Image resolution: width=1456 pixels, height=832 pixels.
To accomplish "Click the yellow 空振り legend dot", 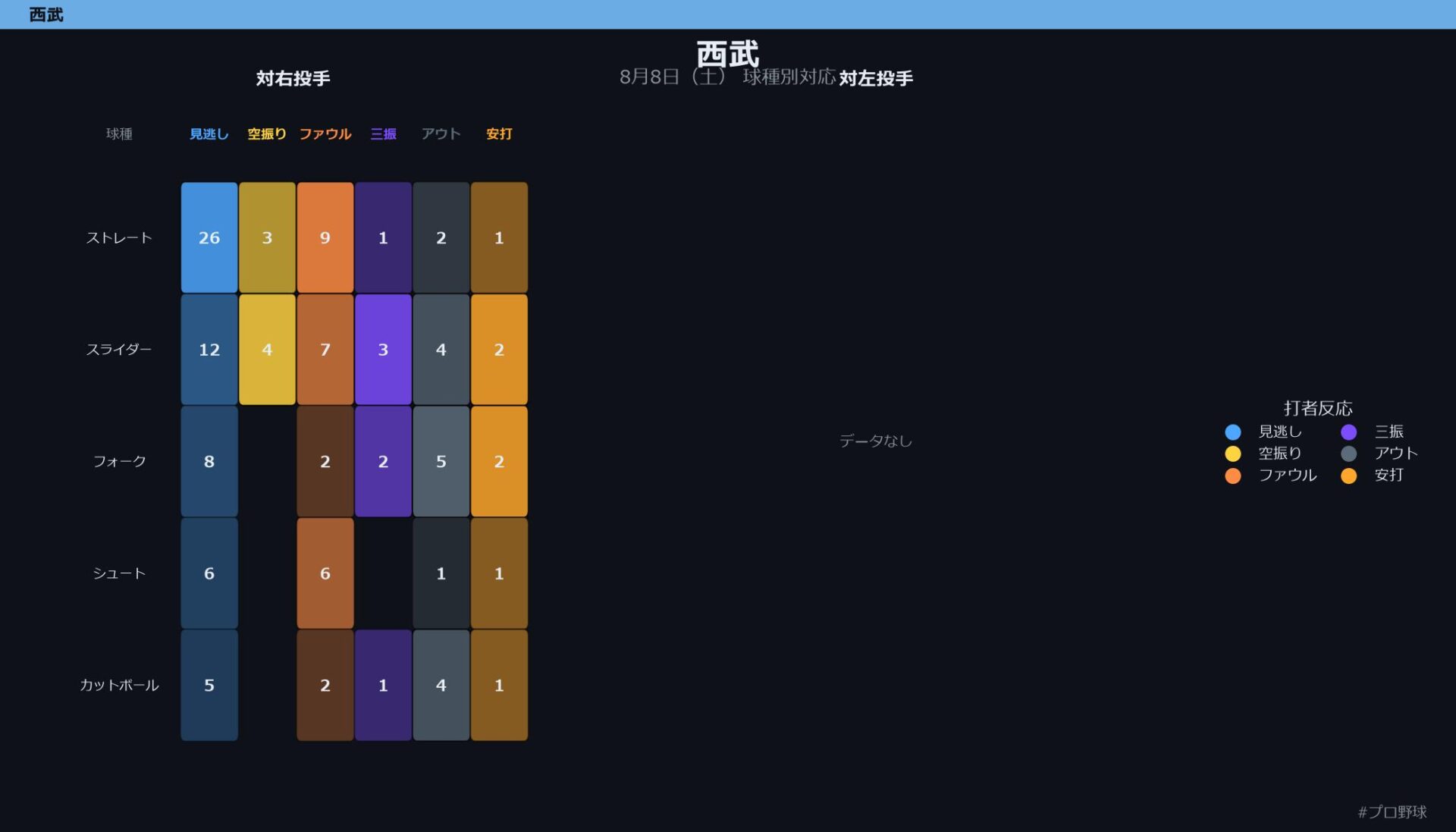I will pyautogui.click(x=1233, y=454).
